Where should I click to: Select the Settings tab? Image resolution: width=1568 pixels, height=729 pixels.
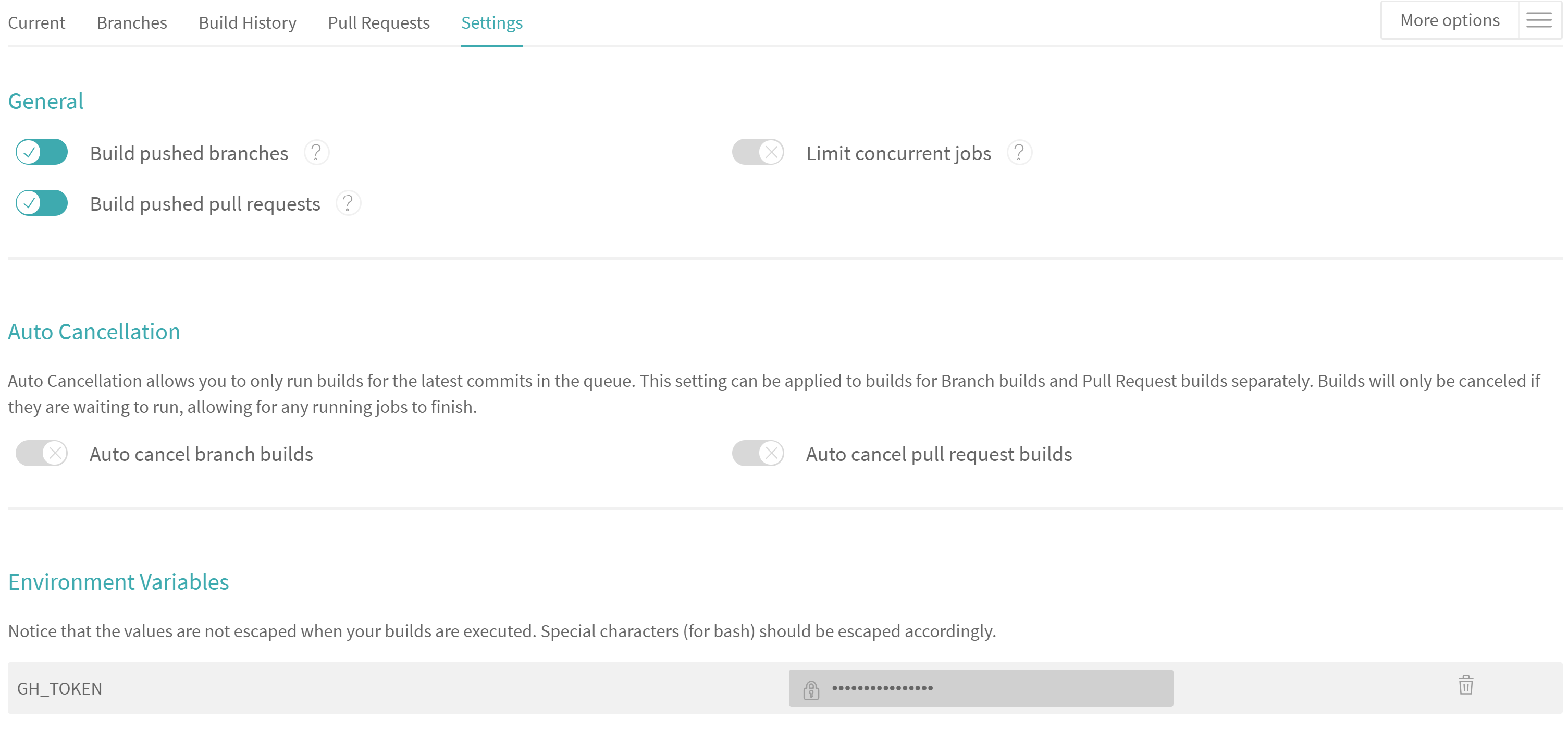(492, 23)
